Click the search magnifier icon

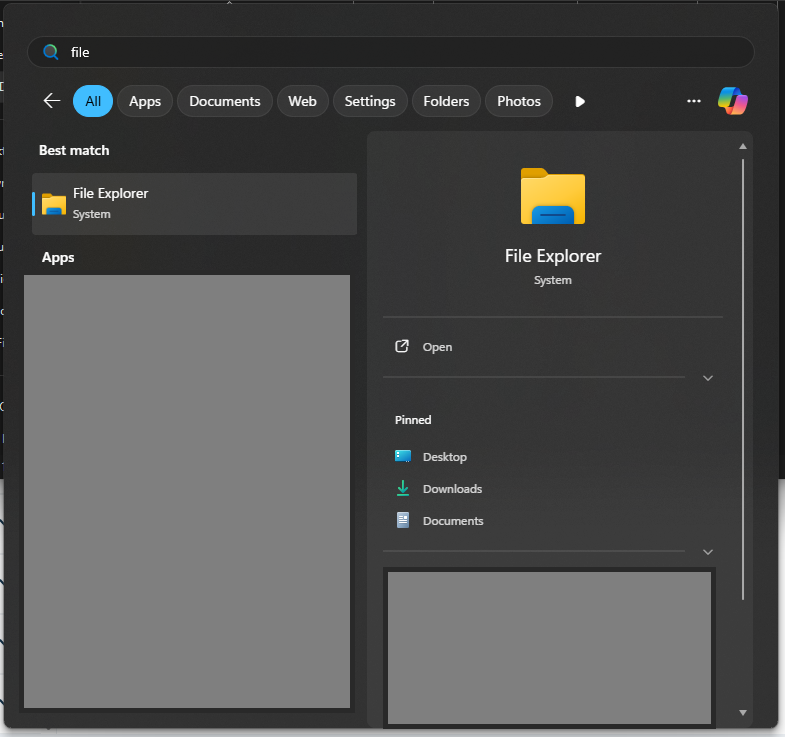(51, 52)
